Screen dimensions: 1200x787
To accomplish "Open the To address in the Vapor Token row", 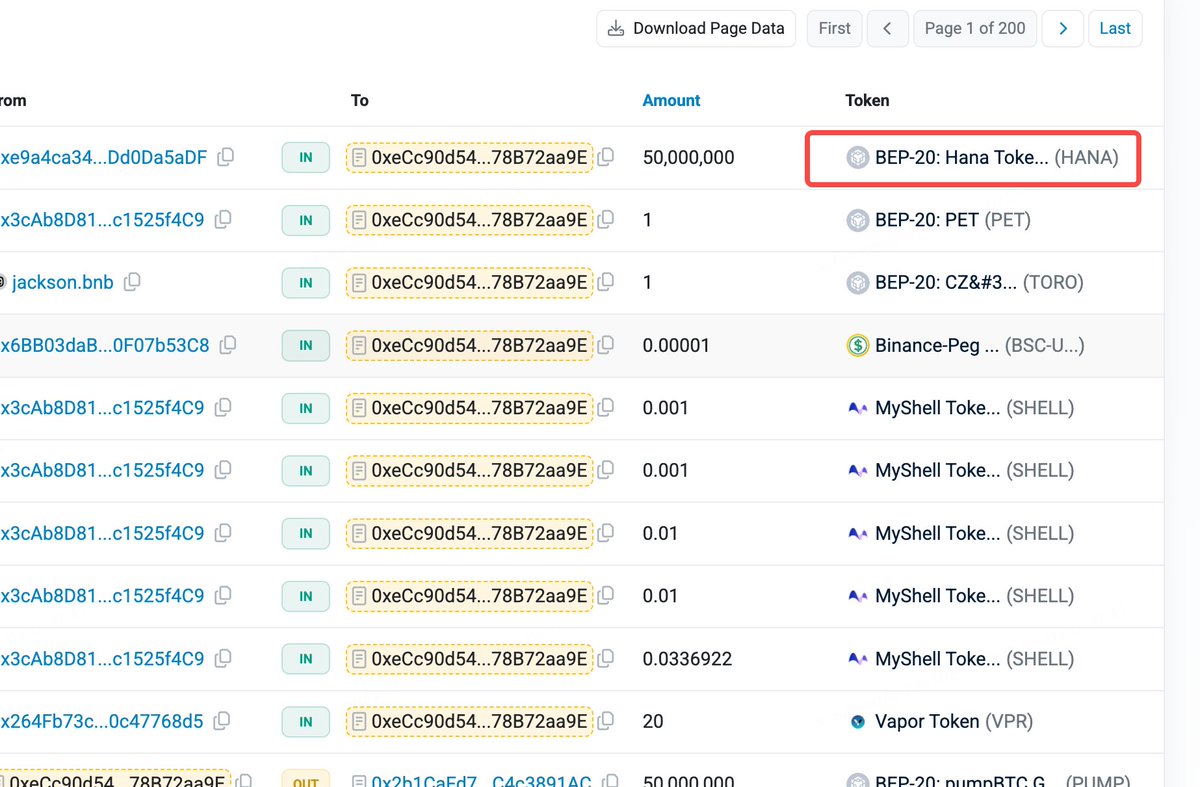I will 479,721.
